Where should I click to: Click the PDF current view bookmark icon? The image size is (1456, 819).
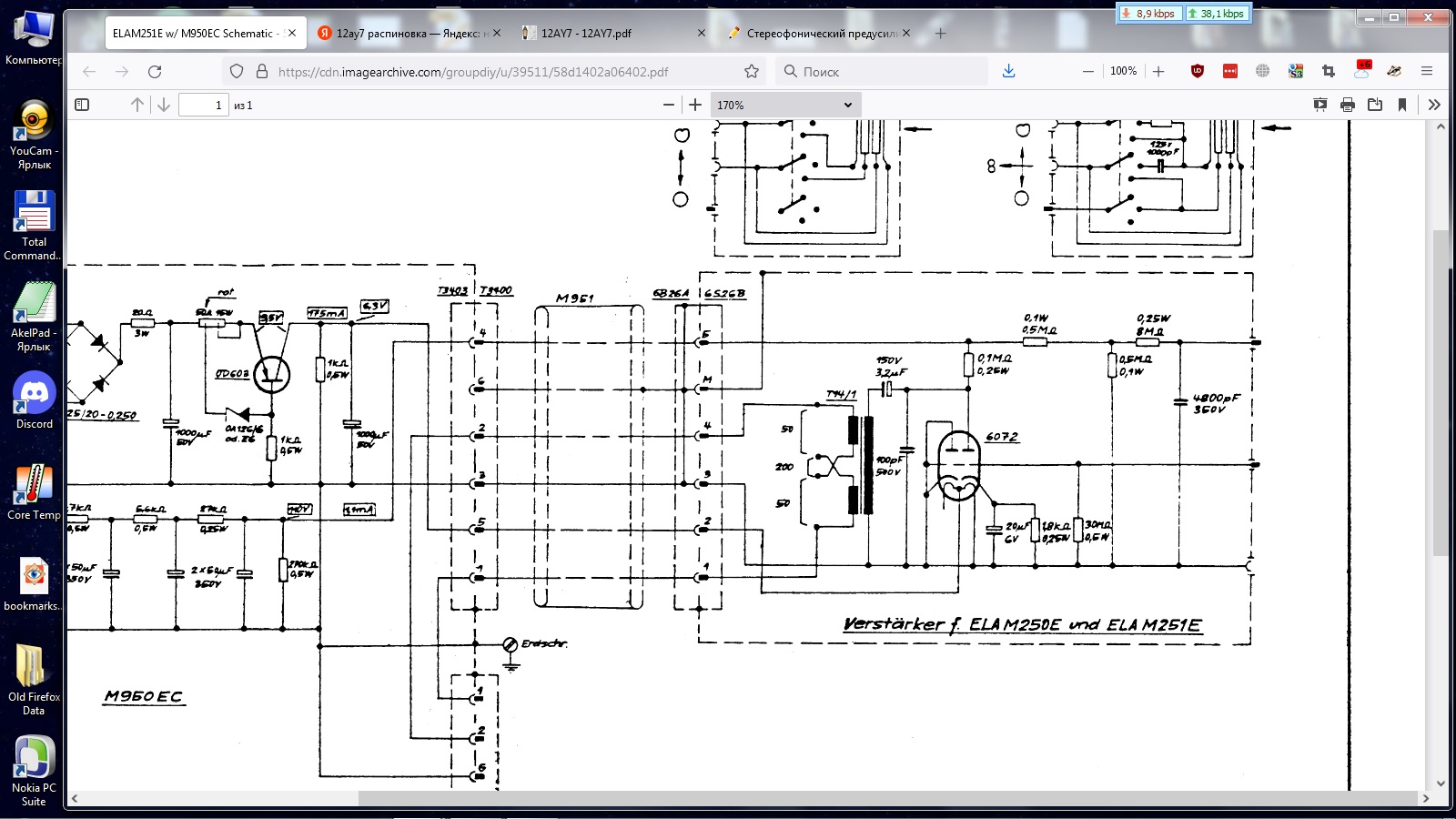[1402, 105]
